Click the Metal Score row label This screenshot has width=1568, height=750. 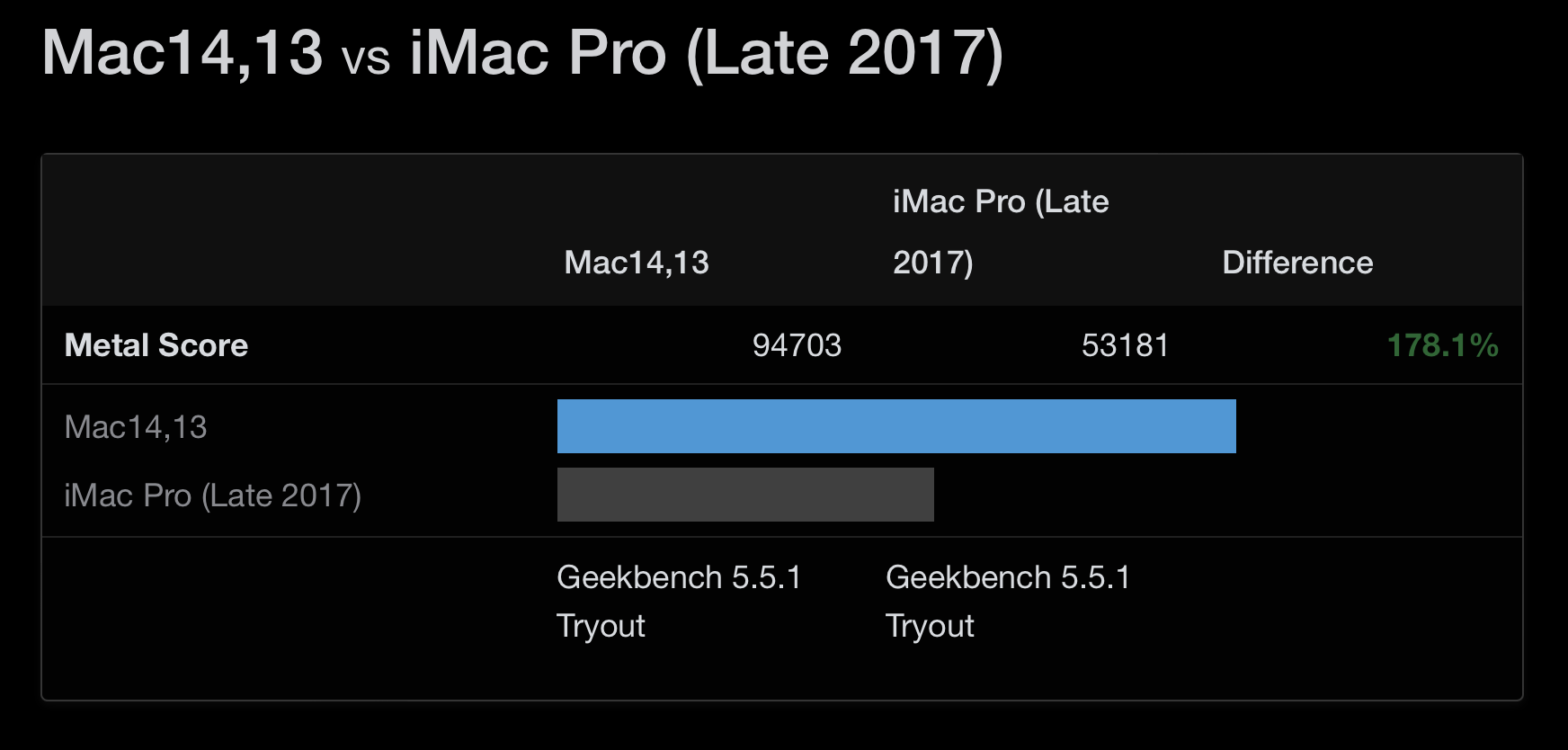click(156, 345)
